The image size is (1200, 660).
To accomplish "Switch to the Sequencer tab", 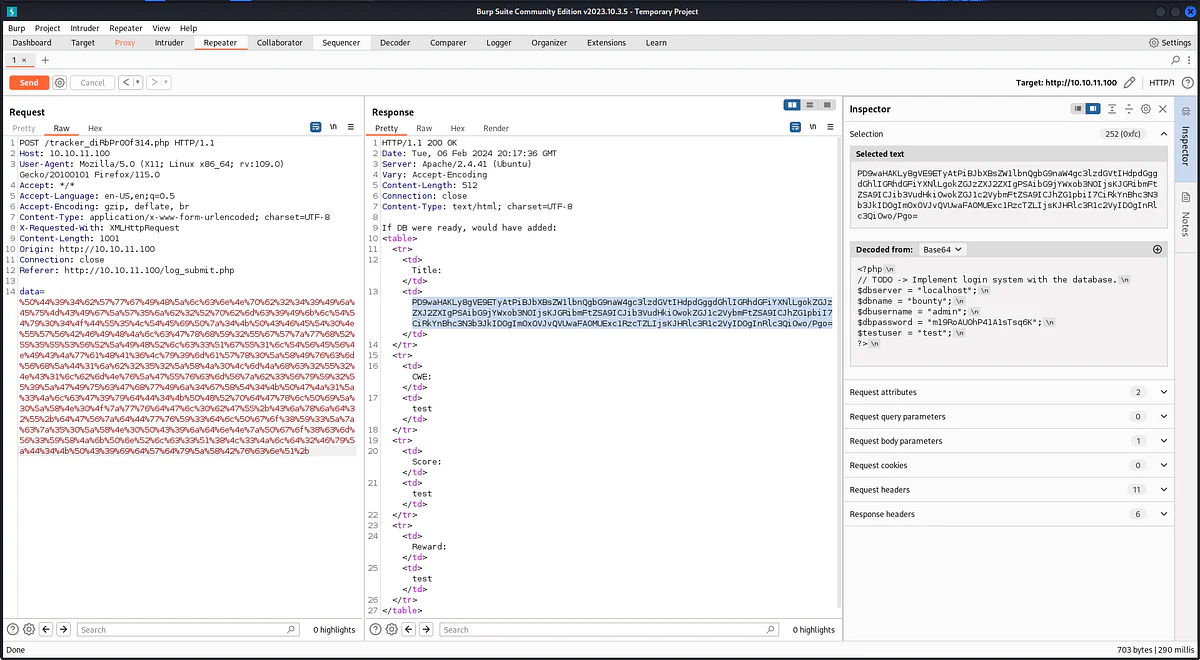I will (342, 43).
